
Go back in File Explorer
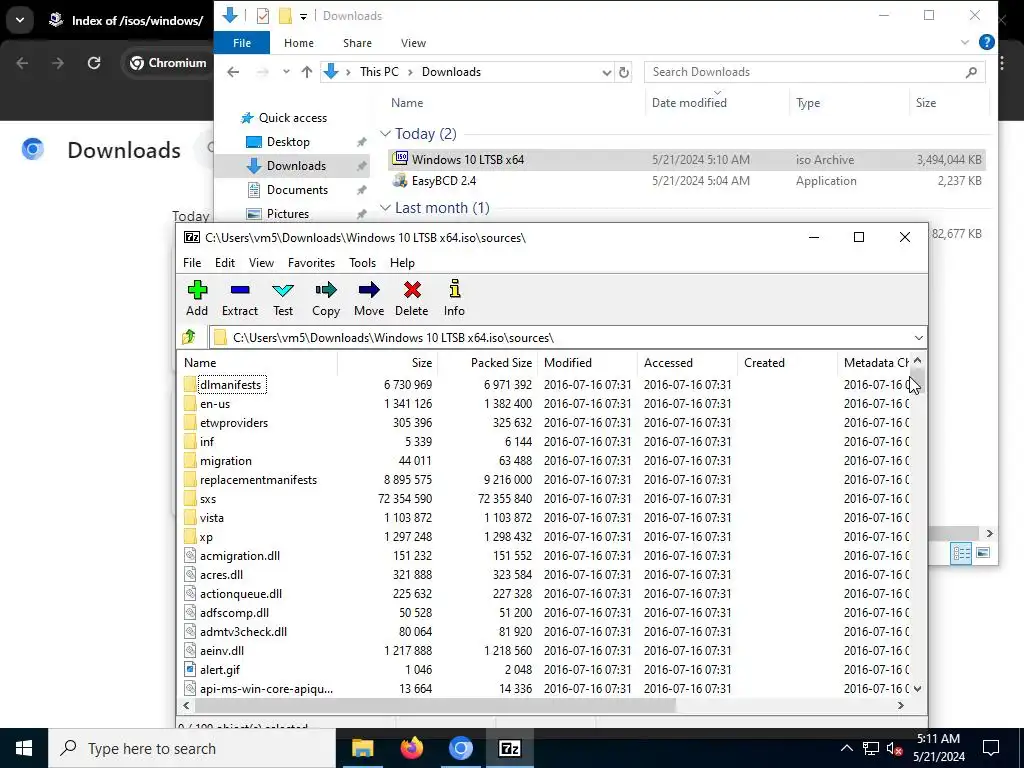(233, 72)
